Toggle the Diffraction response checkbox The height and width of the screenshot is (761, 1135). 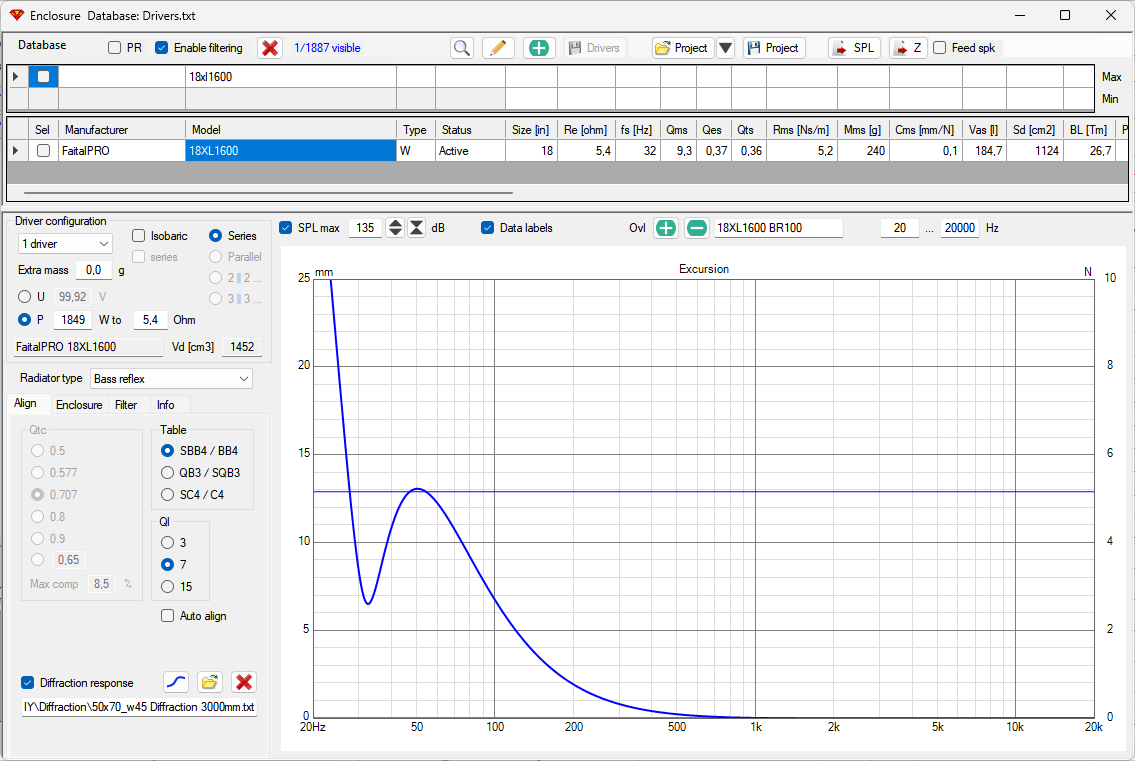[x=28, y=683]
